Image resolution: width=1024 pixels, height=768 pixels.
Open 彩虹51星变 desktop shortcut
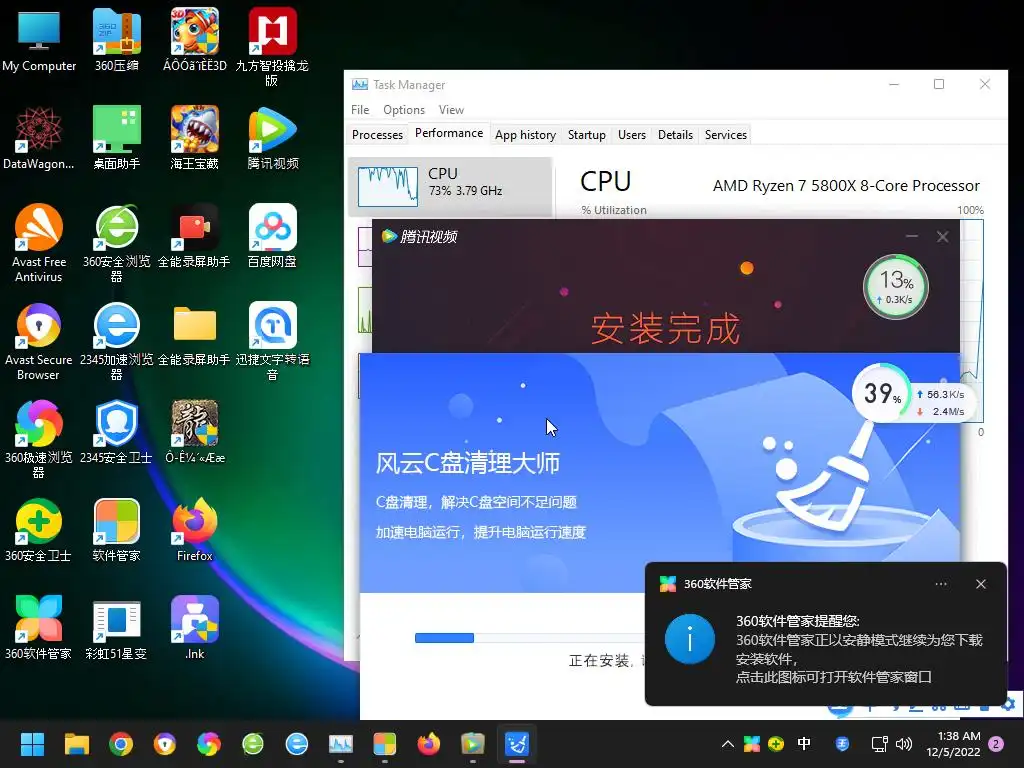pos(116,628)
